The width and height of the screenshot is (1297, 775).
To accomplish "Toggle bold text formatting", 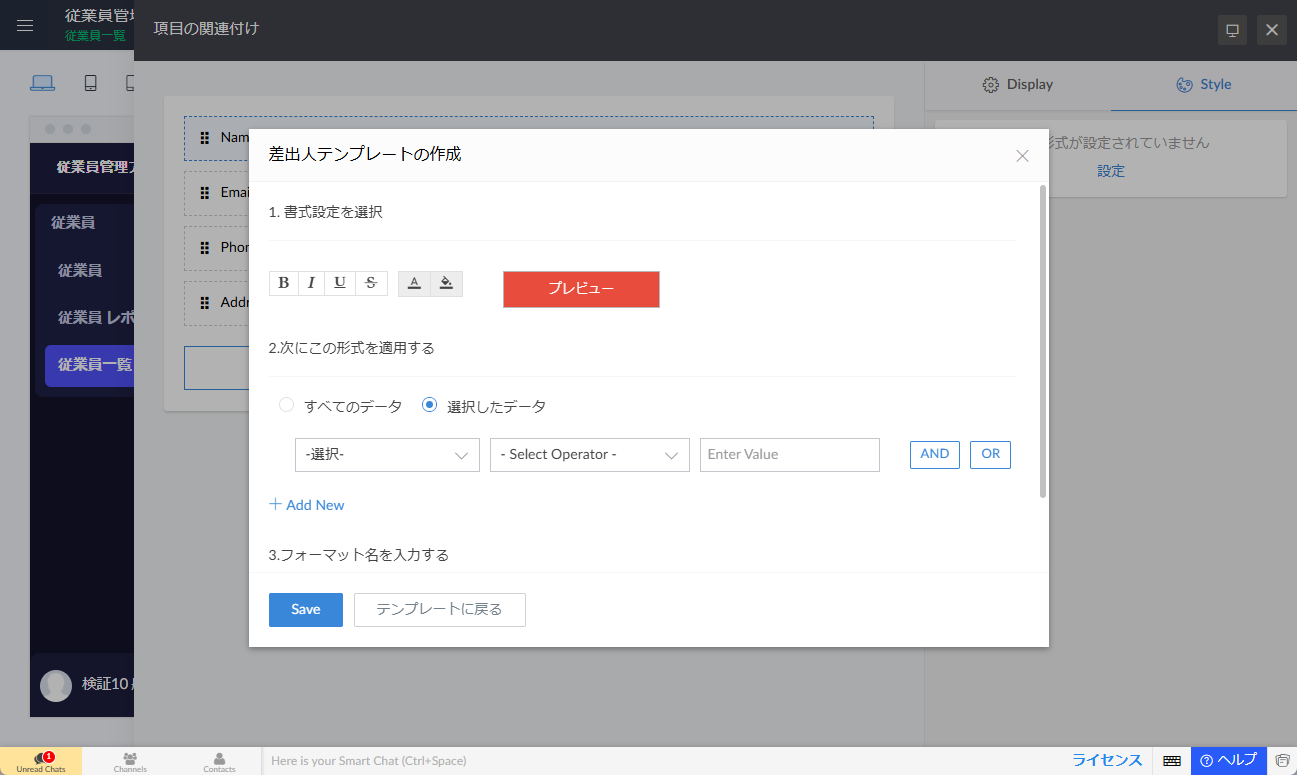I will coord(284,283).
